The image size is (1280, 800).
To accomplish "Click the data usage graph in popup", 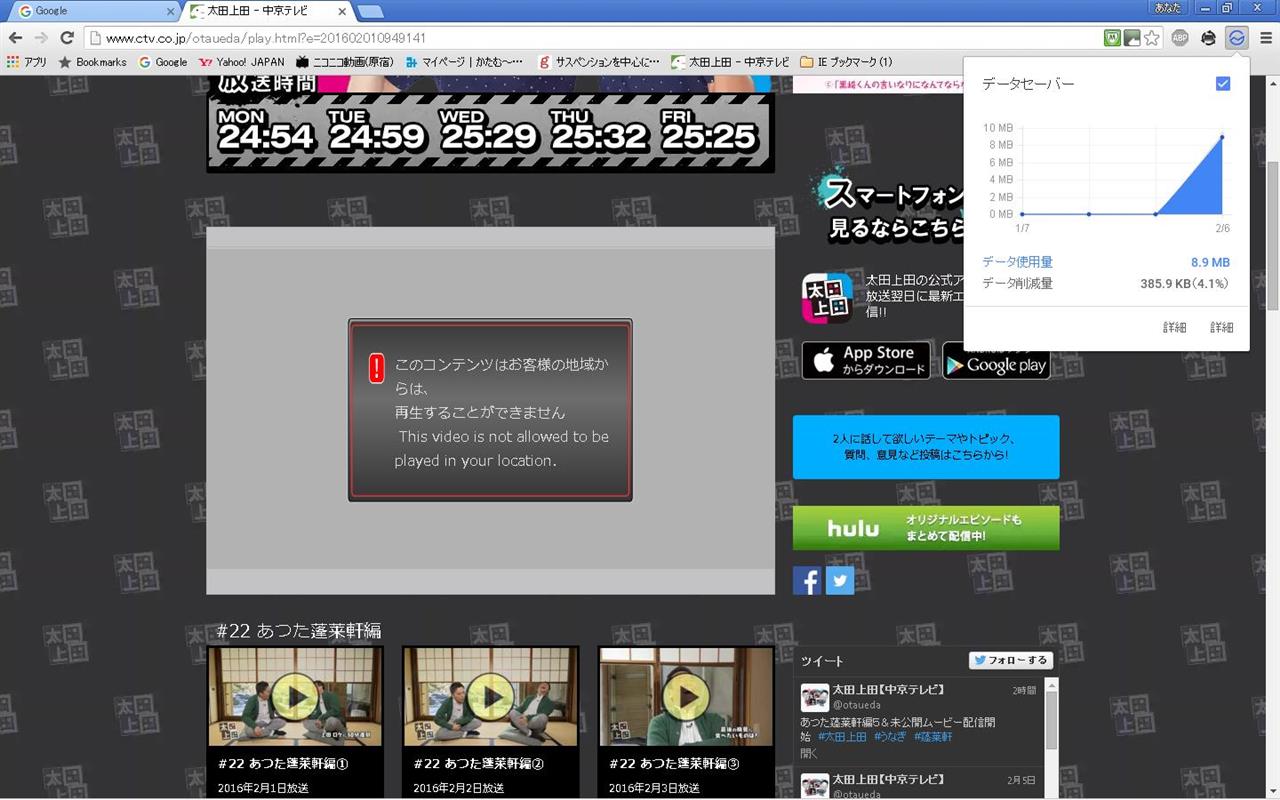I will point(1122,171).
